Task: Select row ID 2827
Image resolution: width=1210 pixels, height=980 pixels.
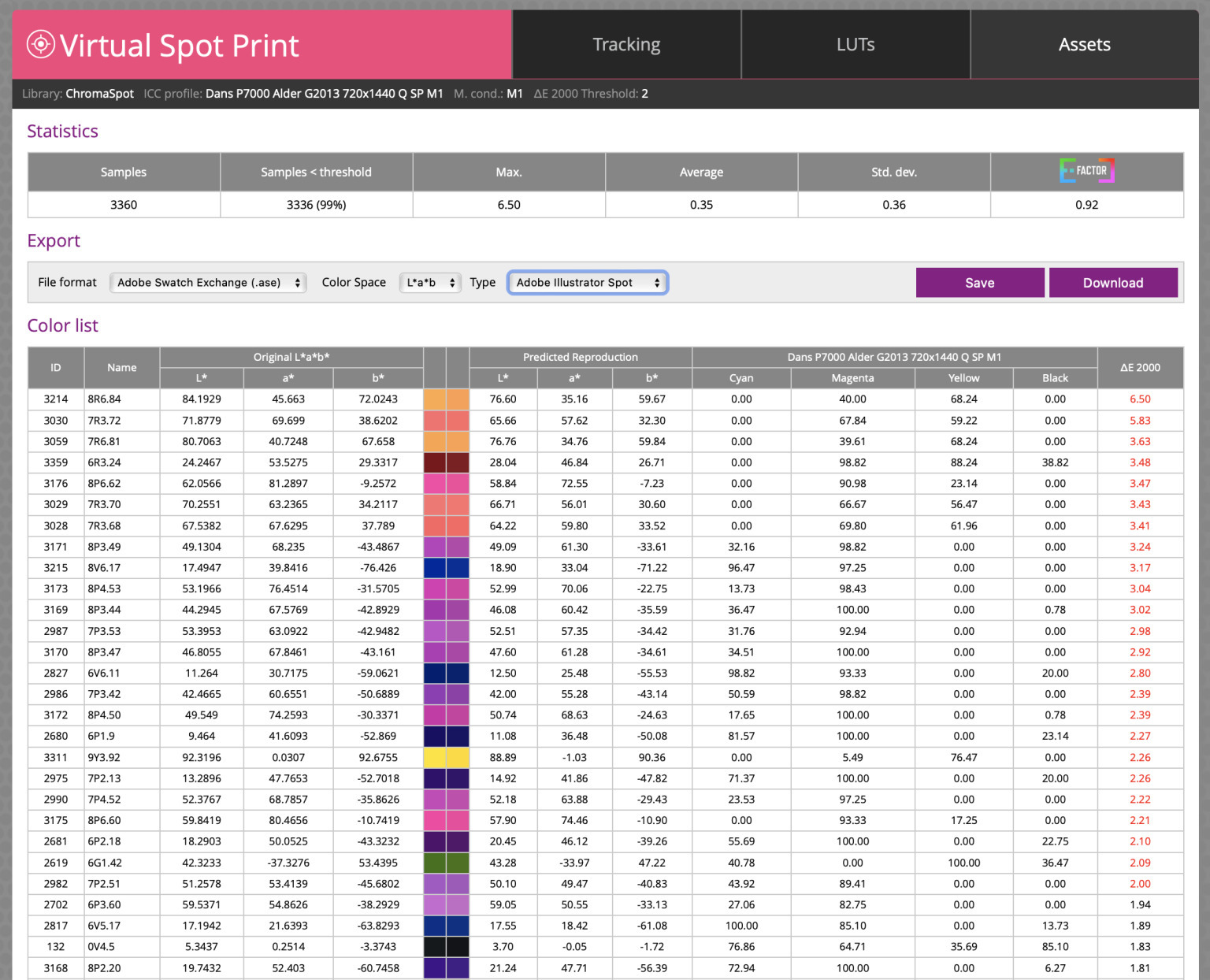Action: [56, 673]
